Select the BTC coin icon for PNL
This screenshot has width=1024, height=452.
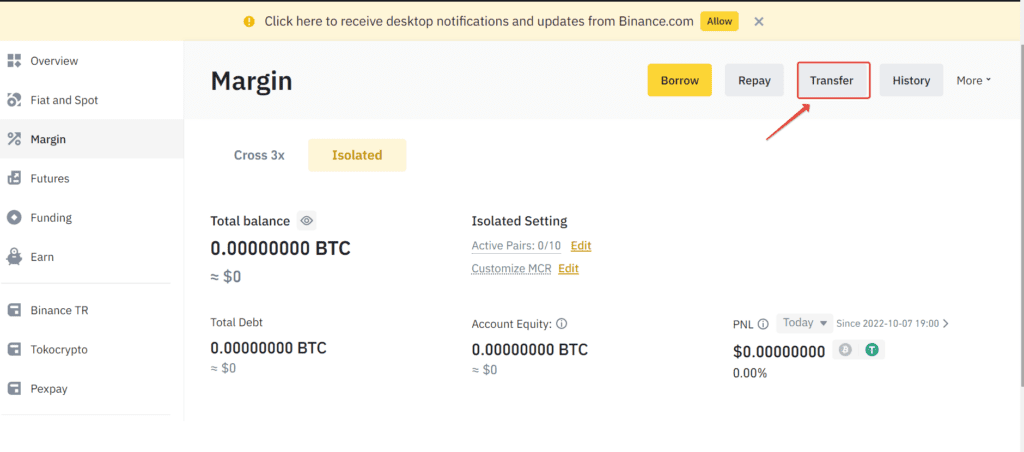[x=846, y=350]
